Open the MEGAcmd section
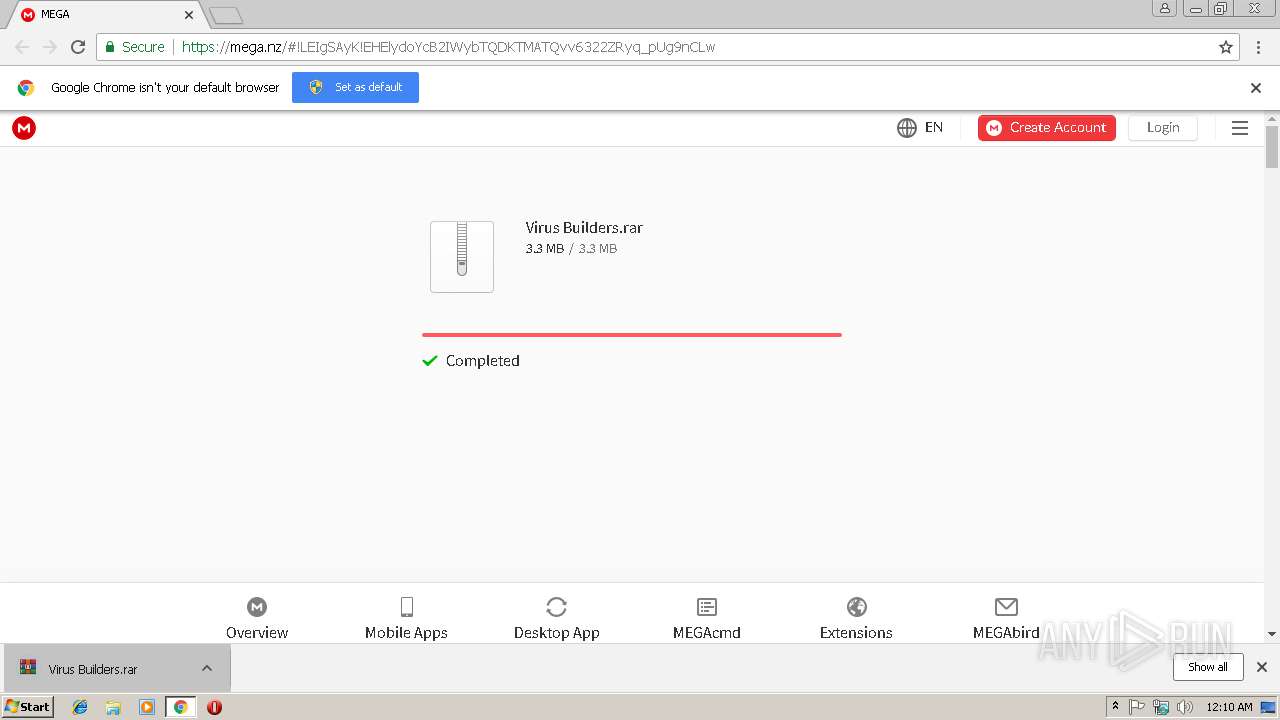This screenshot has height=720, width=1280. tap(707, 618)
